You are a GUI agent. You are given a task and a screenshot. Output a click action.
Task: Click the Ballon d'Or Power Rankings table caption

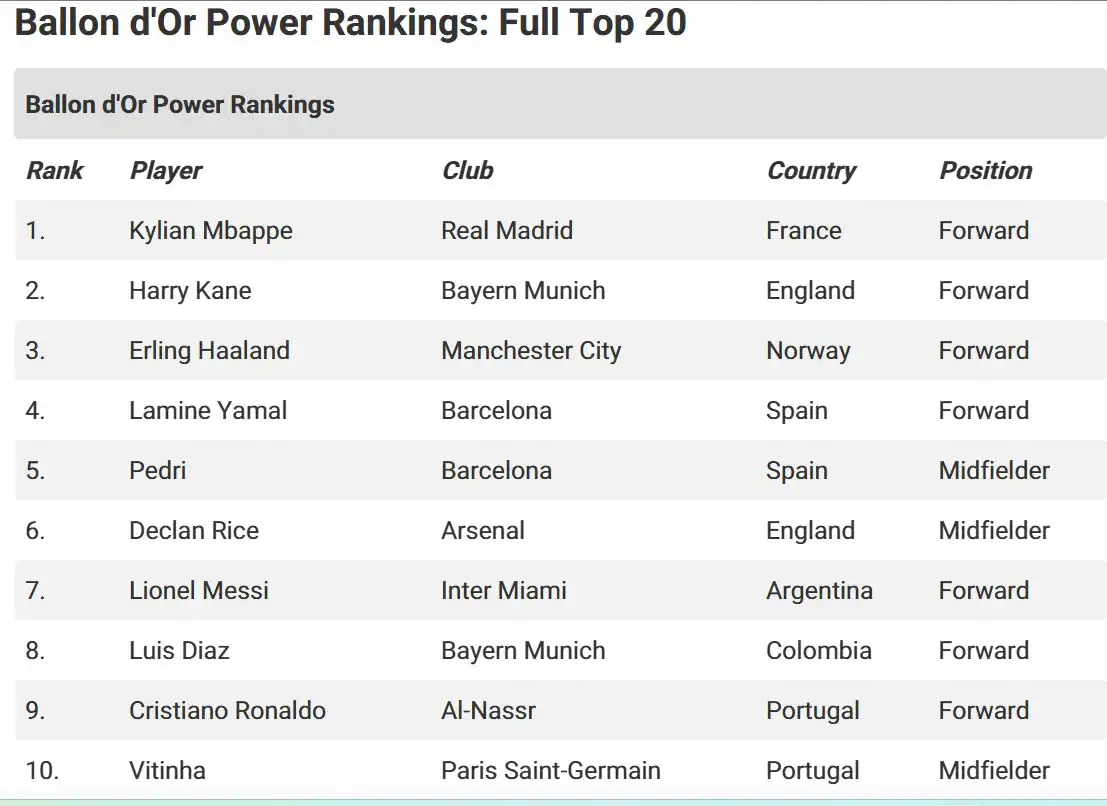pos(180,105)
